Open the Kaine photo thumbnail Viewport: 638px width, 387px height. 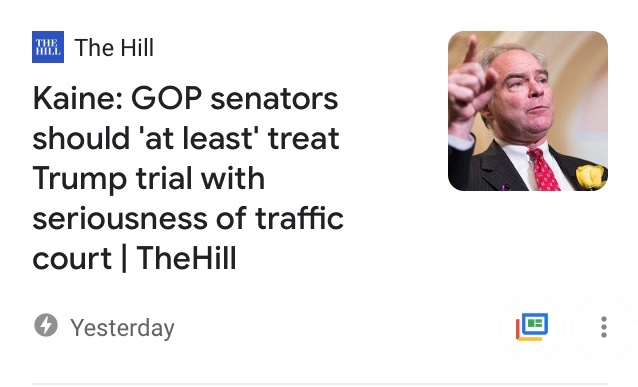tap(528, 111)
